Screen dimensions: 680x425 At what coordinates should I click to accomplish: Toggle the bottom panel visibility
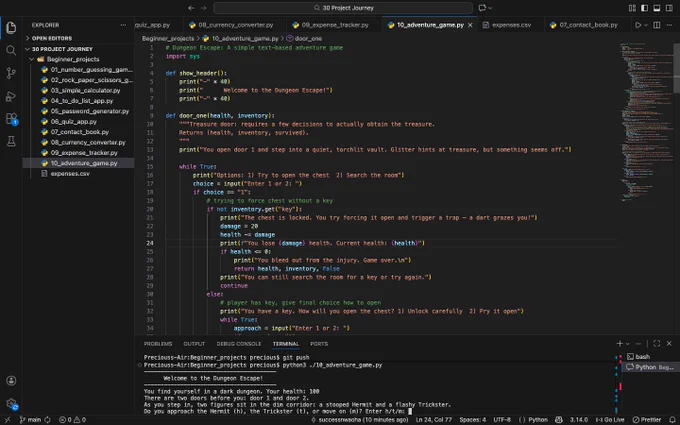tap(657, 8)
